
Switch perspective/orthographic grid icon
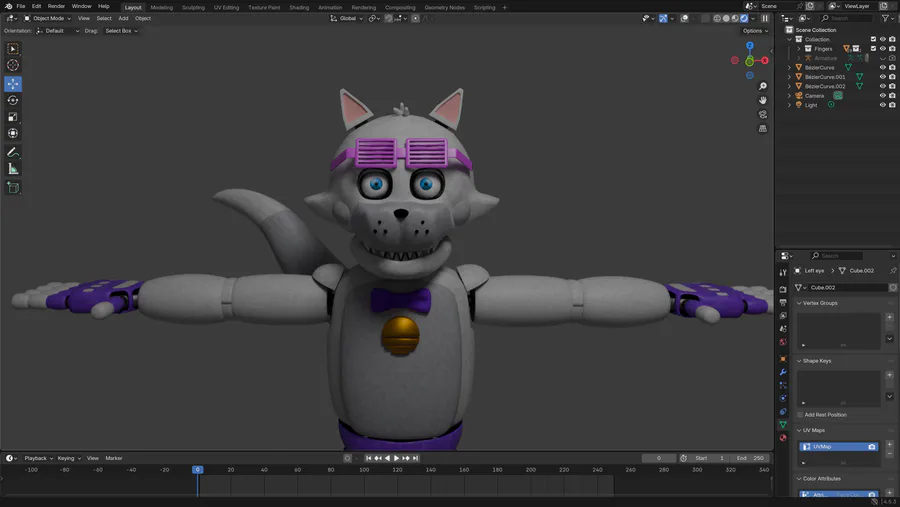click(x=763, y=129)
